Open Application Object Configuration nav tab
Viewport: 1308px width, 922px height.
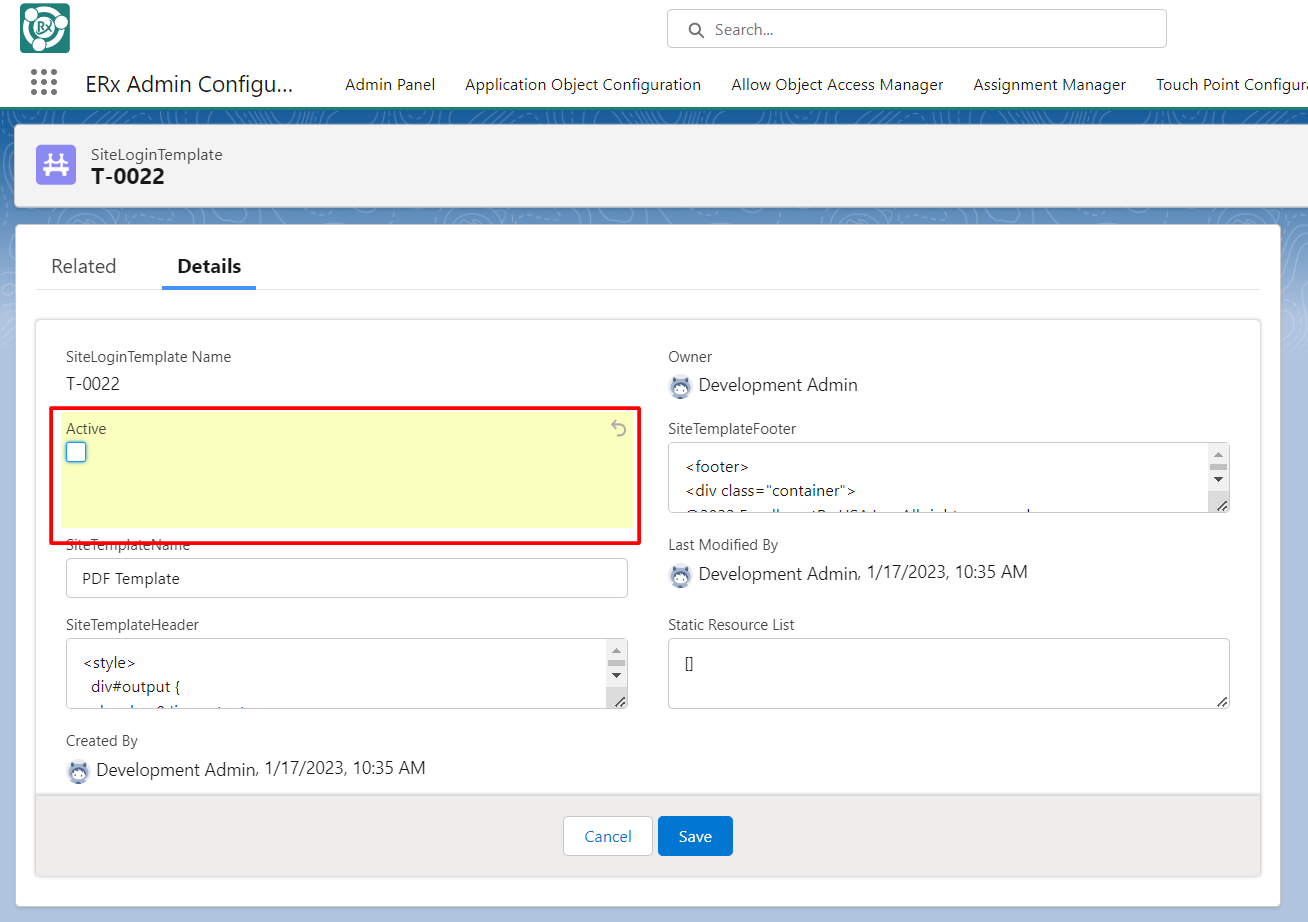point(583,85)
